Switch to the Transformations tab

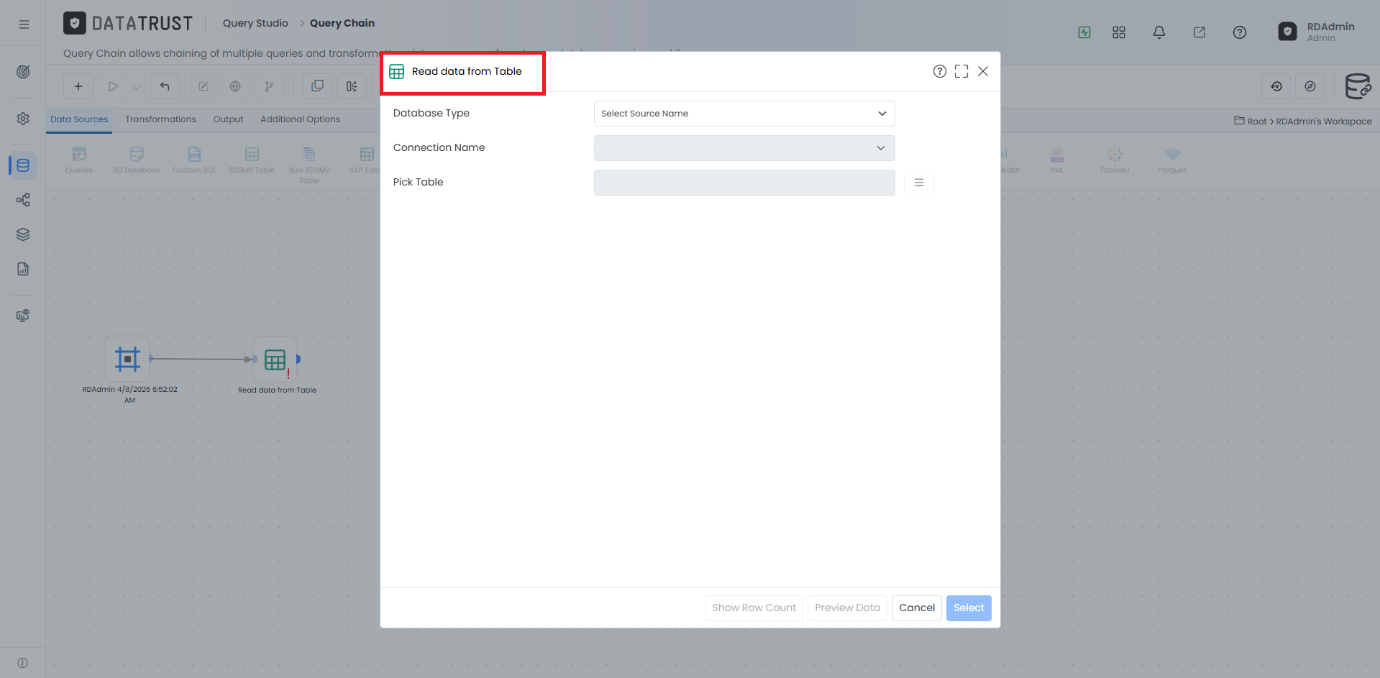pyautogui.click(x=160, y=119)
